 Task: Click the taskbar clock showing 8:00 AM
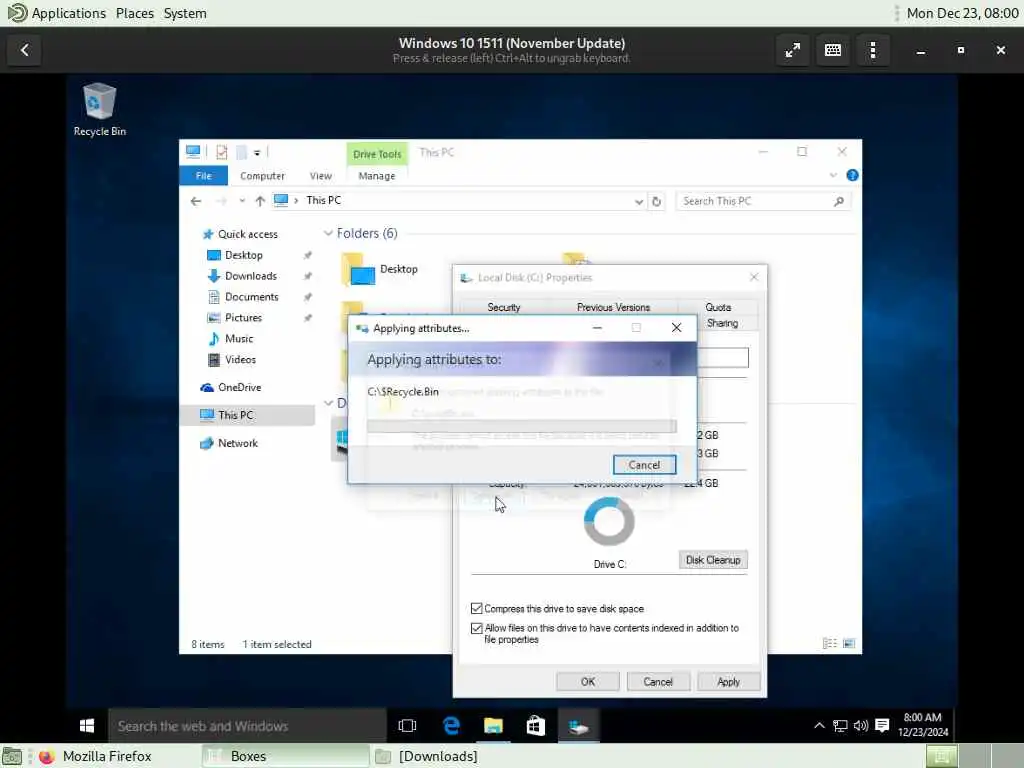(x=922, y=725)
